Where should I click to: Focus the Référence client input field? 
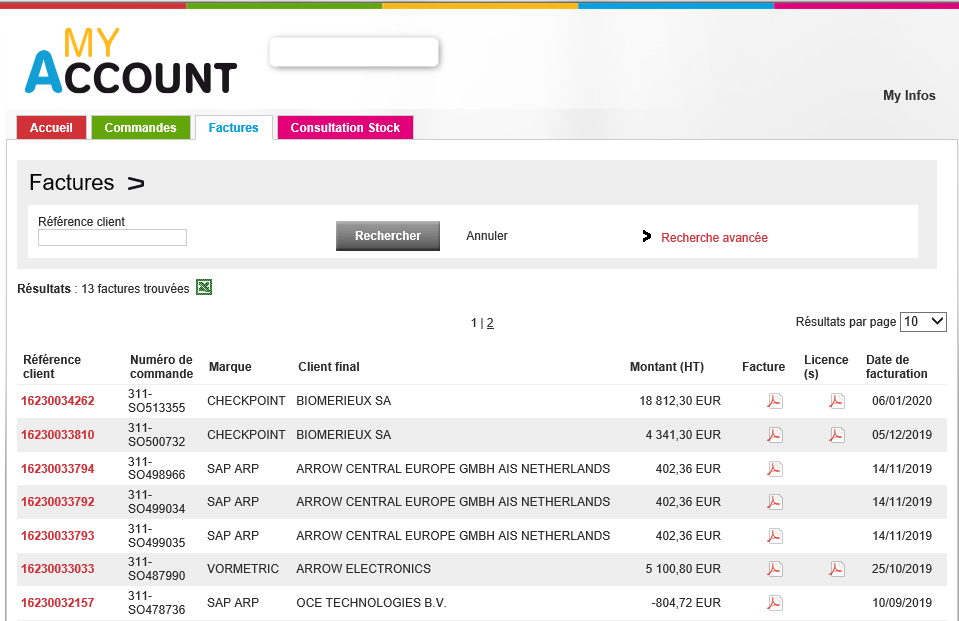[x=112, y=238]
